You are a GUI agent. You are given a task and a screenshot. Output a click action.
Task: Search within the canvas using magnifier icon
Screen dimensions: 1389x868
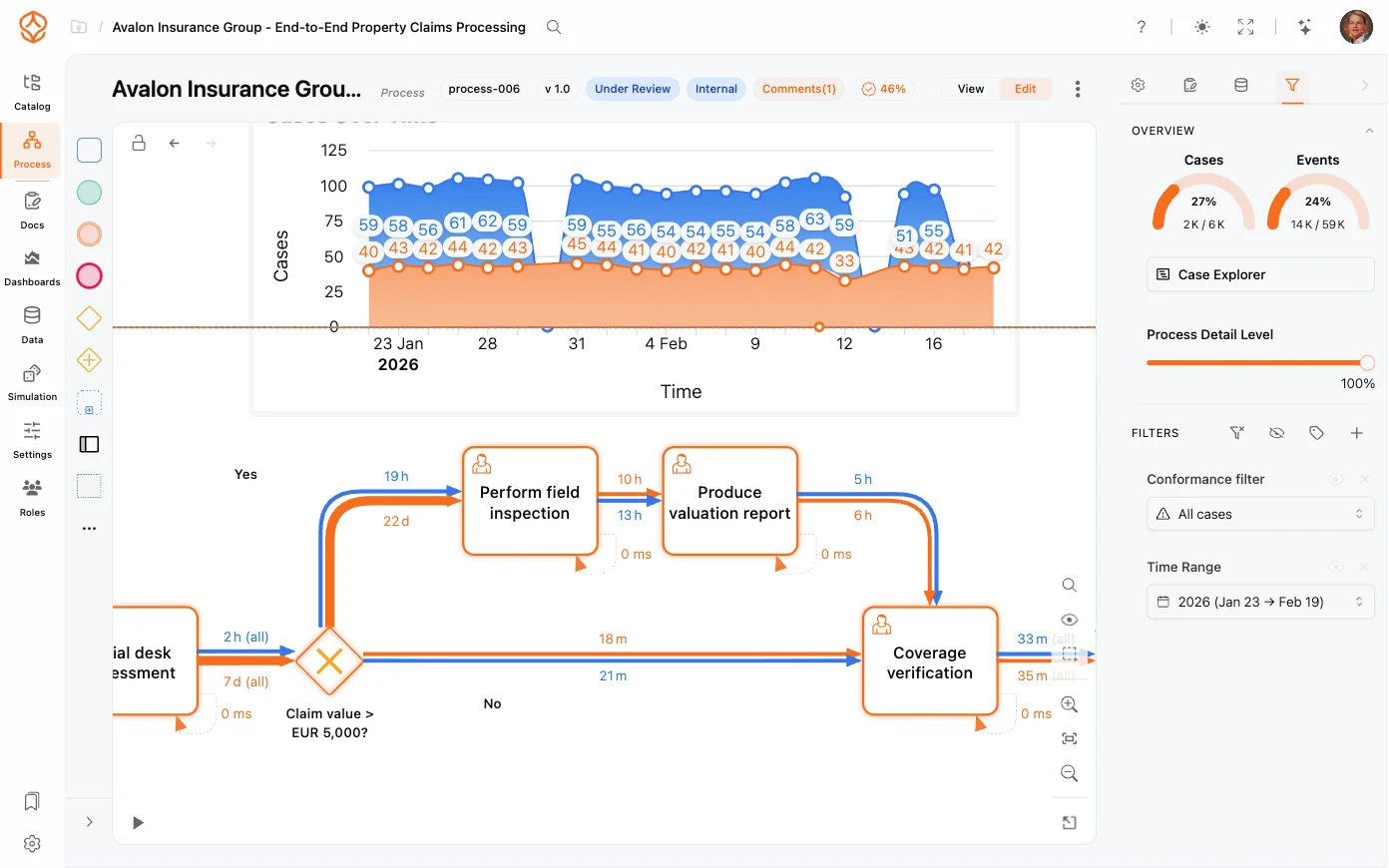[x=1070, y=585]
